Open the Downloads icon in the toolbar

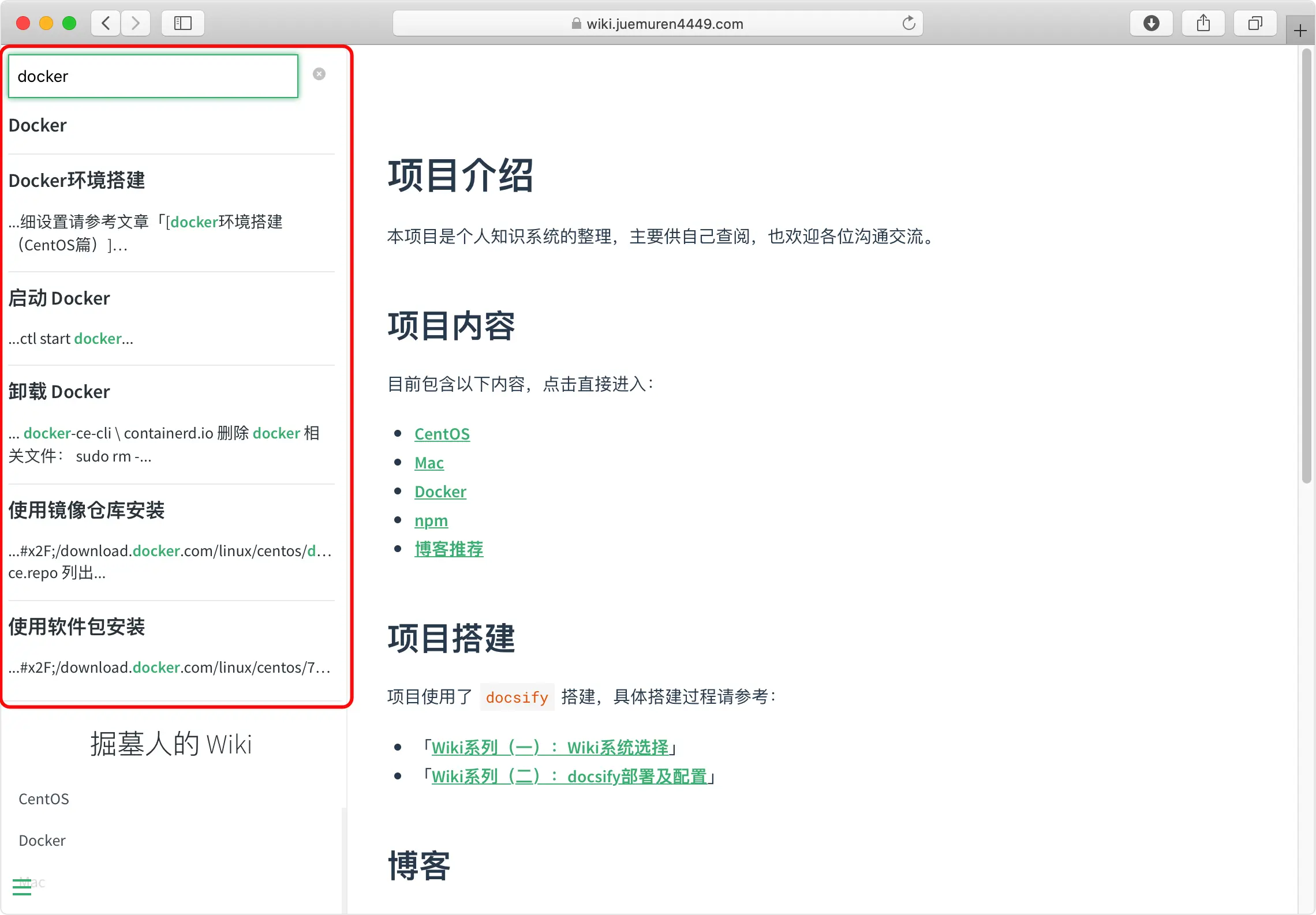coord(1151,23)
